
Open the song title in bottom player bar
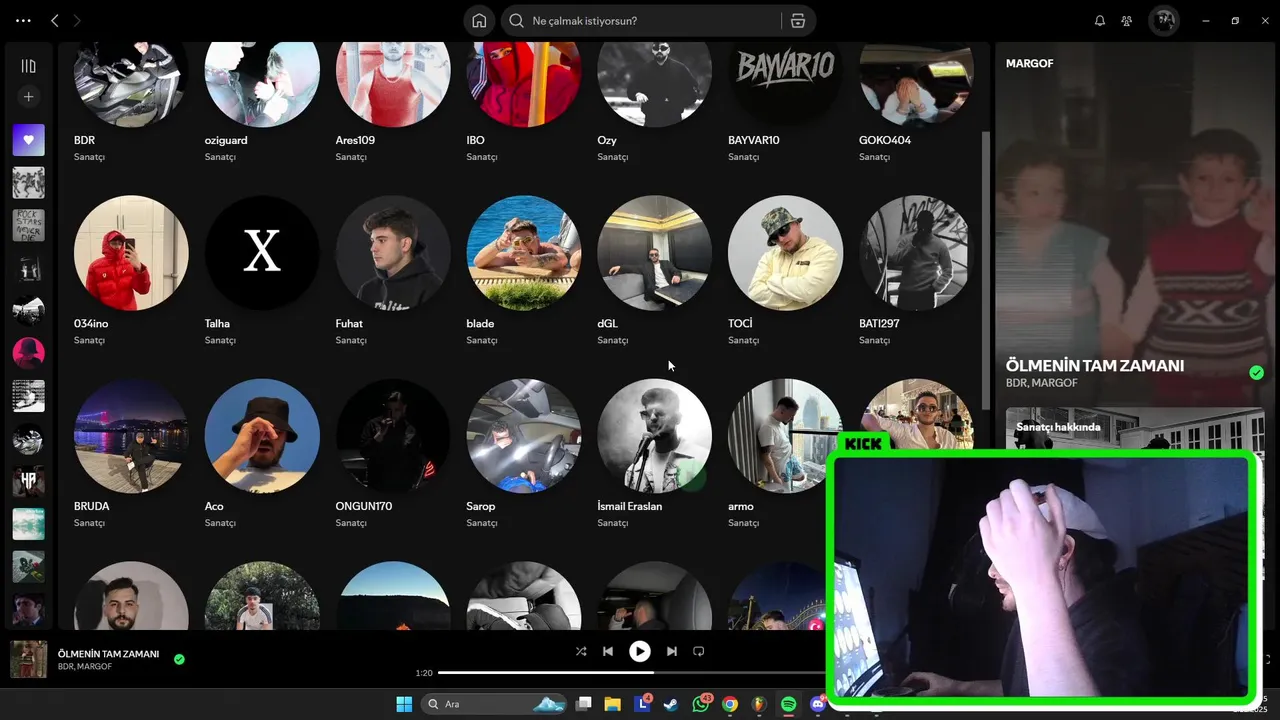pyautogui.click(x=108, y=654)
